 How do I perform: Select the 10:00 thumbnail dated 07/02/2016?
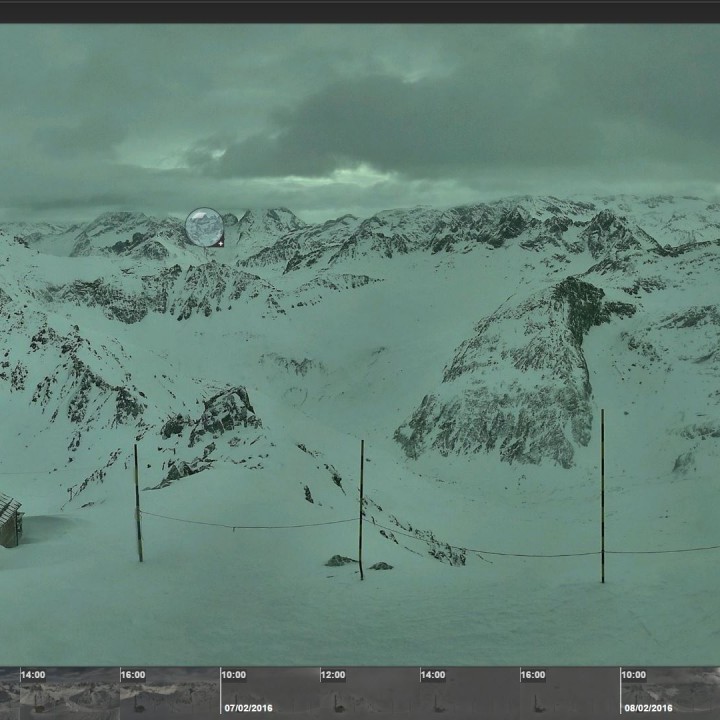click(x=270, y=693)
